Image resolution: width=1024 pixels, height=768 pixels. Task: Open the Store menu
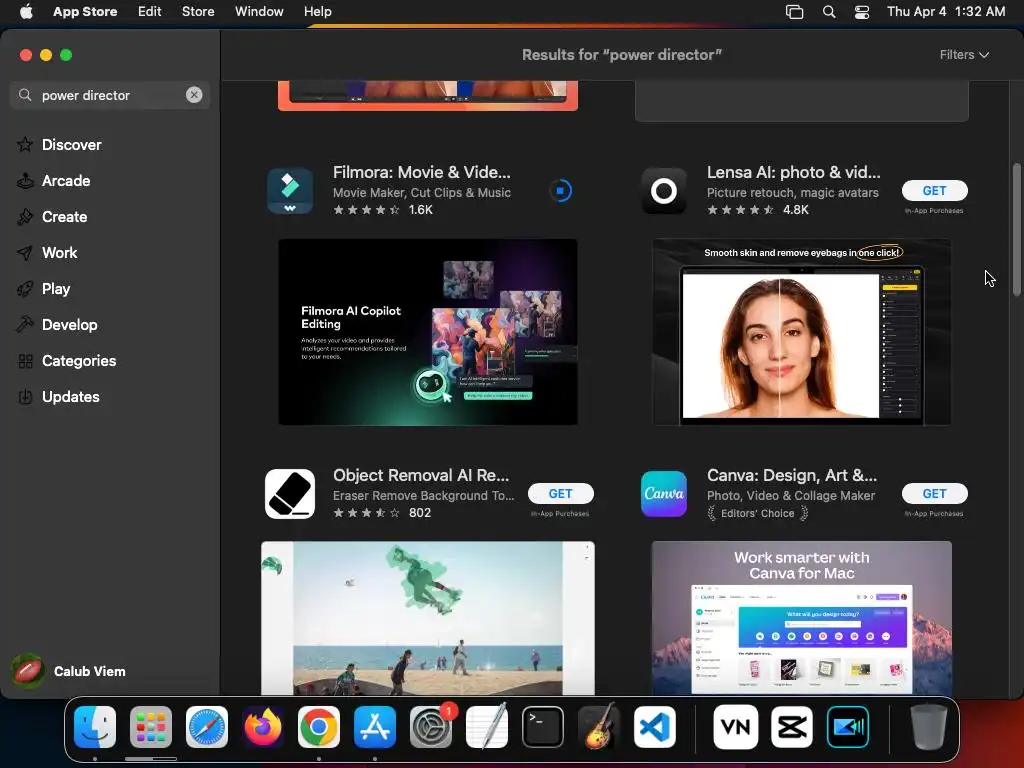[x=198, y=11]
